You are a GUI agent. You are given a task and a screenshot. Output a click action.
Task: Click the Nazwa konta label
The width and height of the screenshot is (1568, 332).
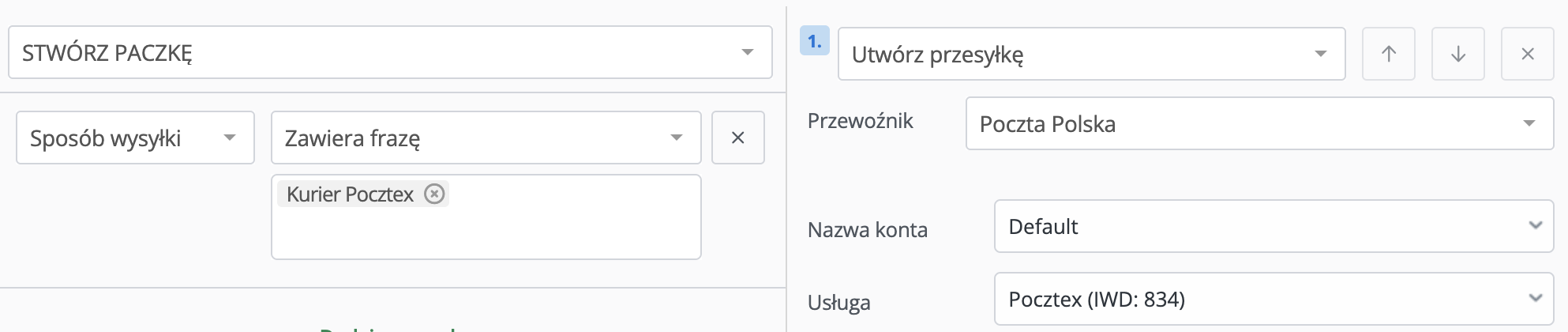pyautogui.click(x=867, y=230)
